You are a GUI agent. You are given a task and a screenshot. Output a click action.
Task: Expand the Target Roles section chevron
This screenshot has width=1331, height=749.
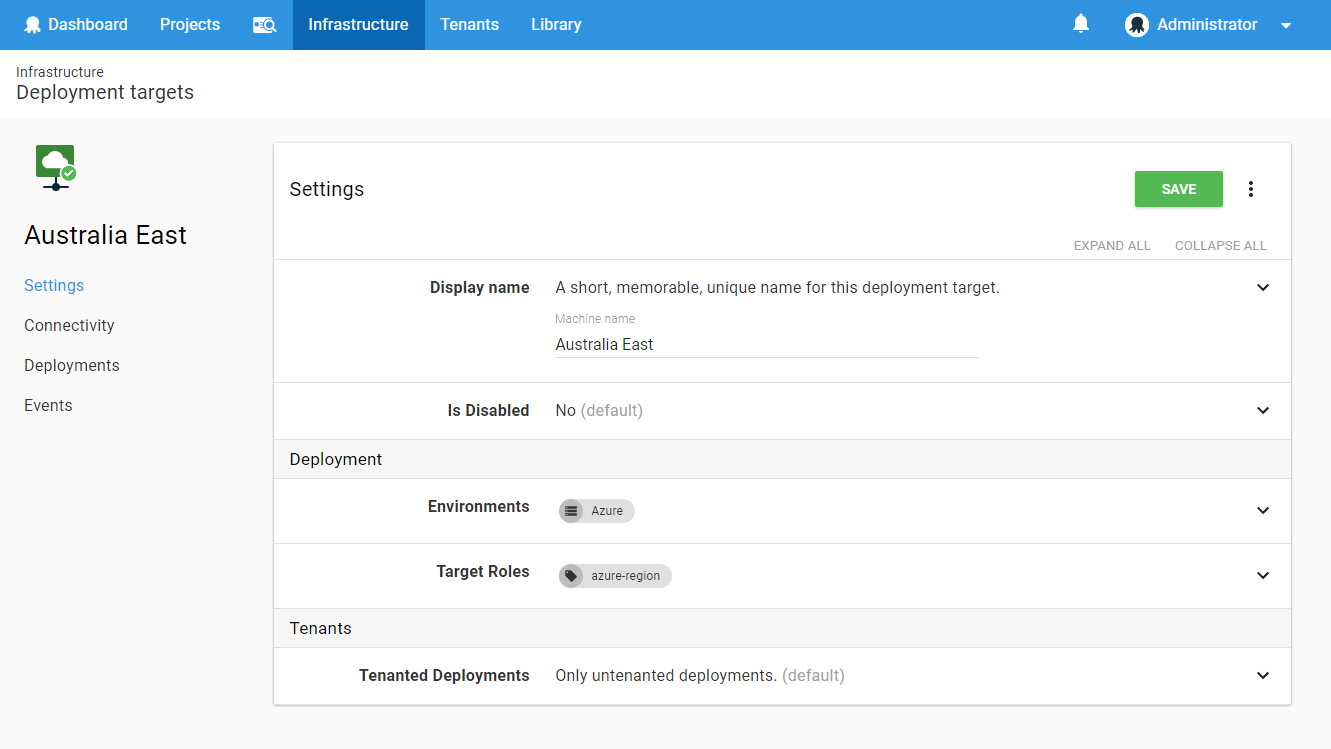pos(1262,576)
